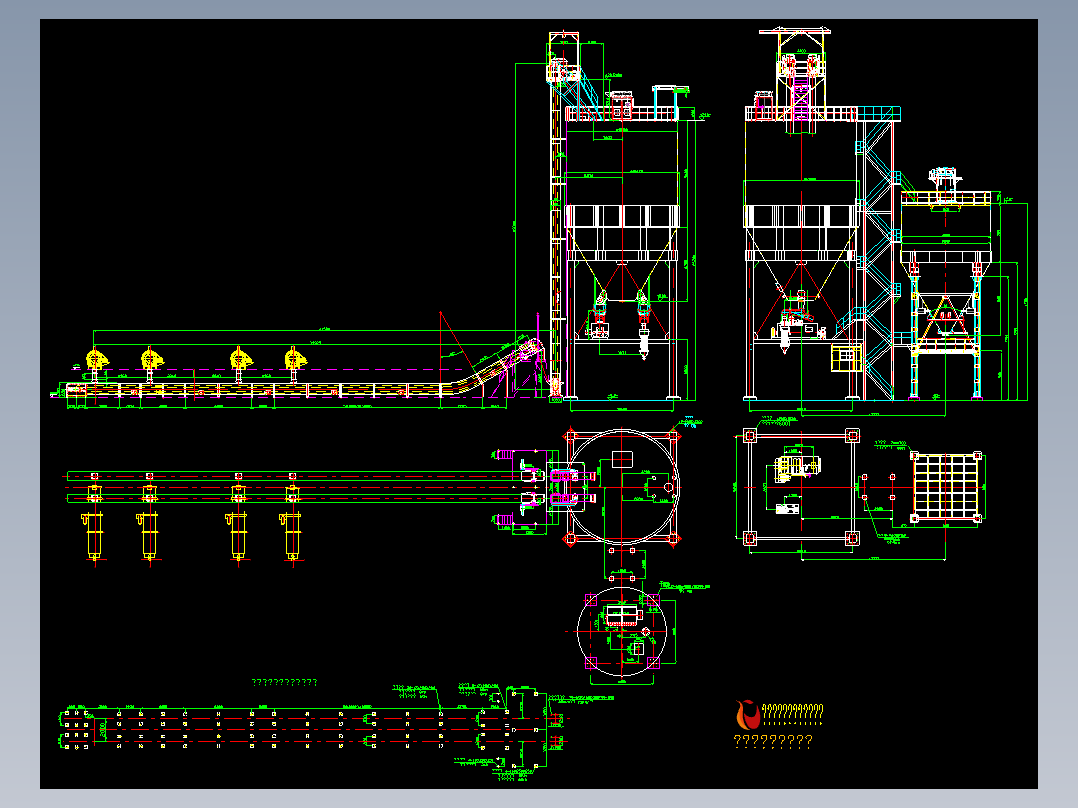Select the small hopper tower at far right elevation
1078x808 pixels.
click(x=945, y=282)
